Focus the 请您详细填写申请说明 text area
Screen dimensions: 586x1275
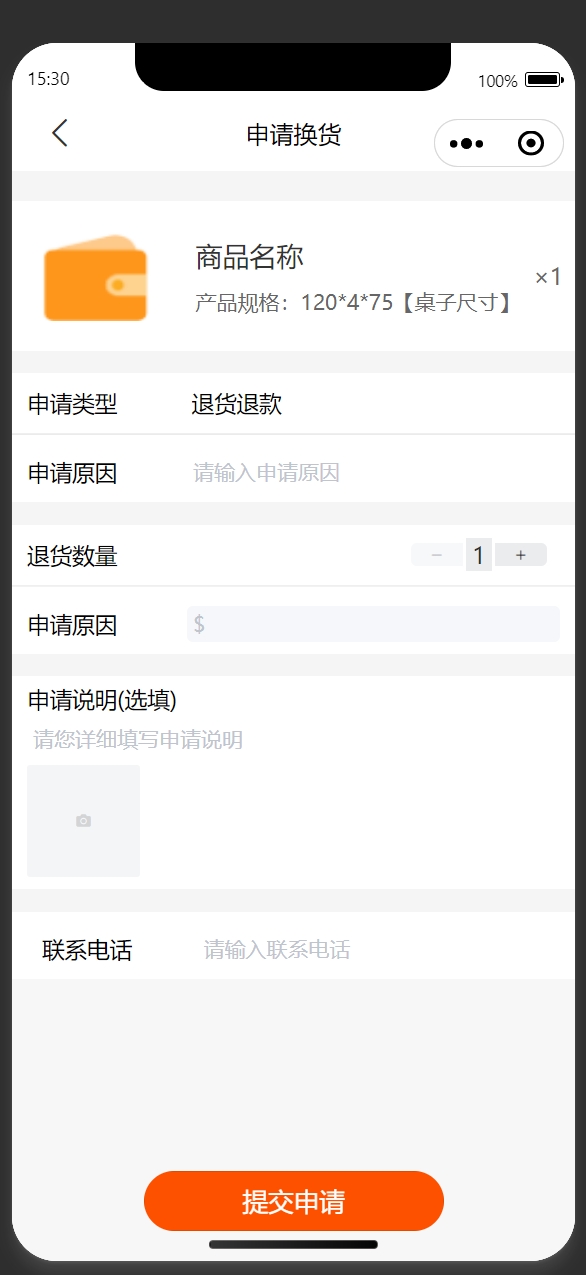(x=292, y=740)
